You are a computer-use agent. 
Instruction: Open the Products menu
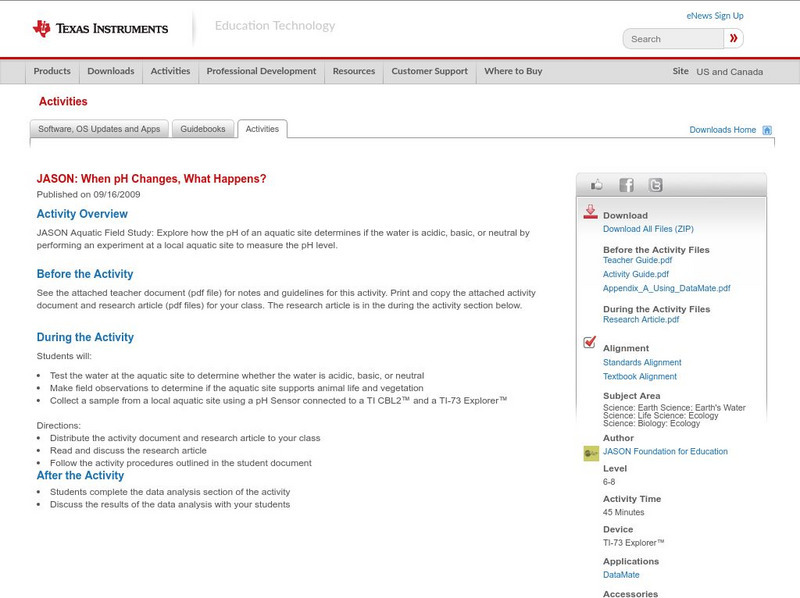pyautogui.click(x=52, y=71)
